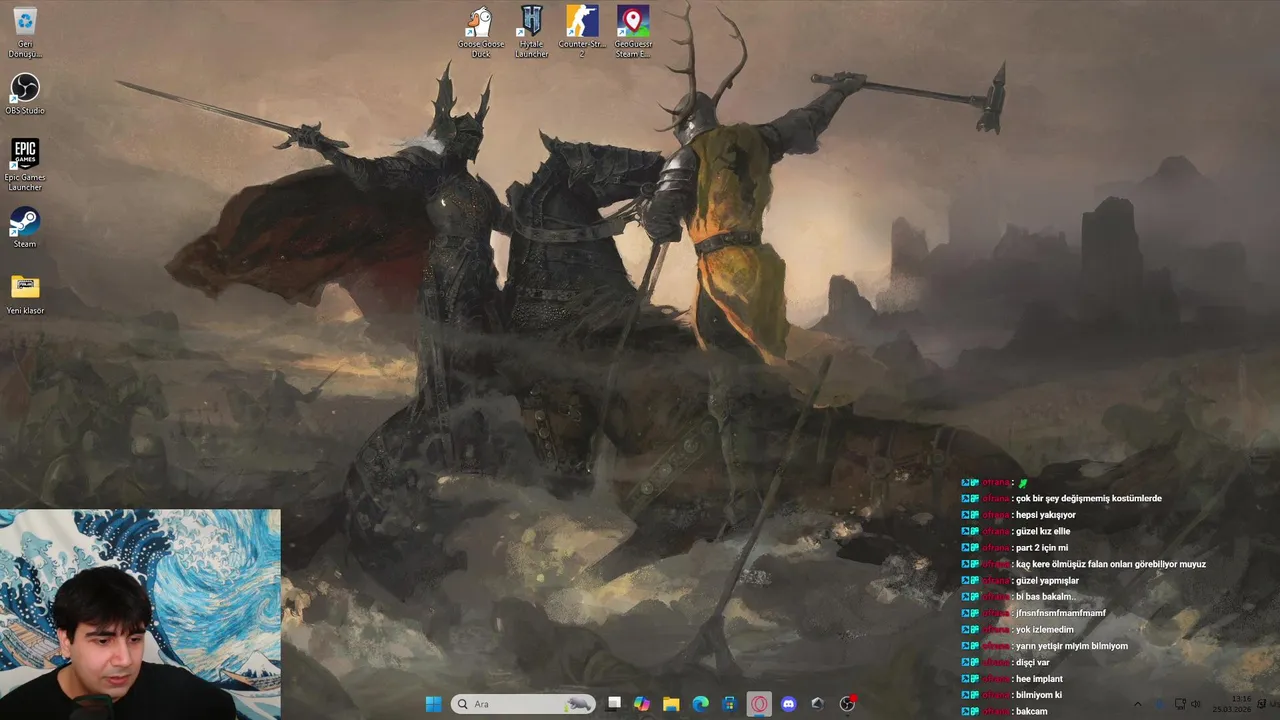Launch OBS Studio from the desktop
This screenshot has height=720, width=1280.
[25, 93]
